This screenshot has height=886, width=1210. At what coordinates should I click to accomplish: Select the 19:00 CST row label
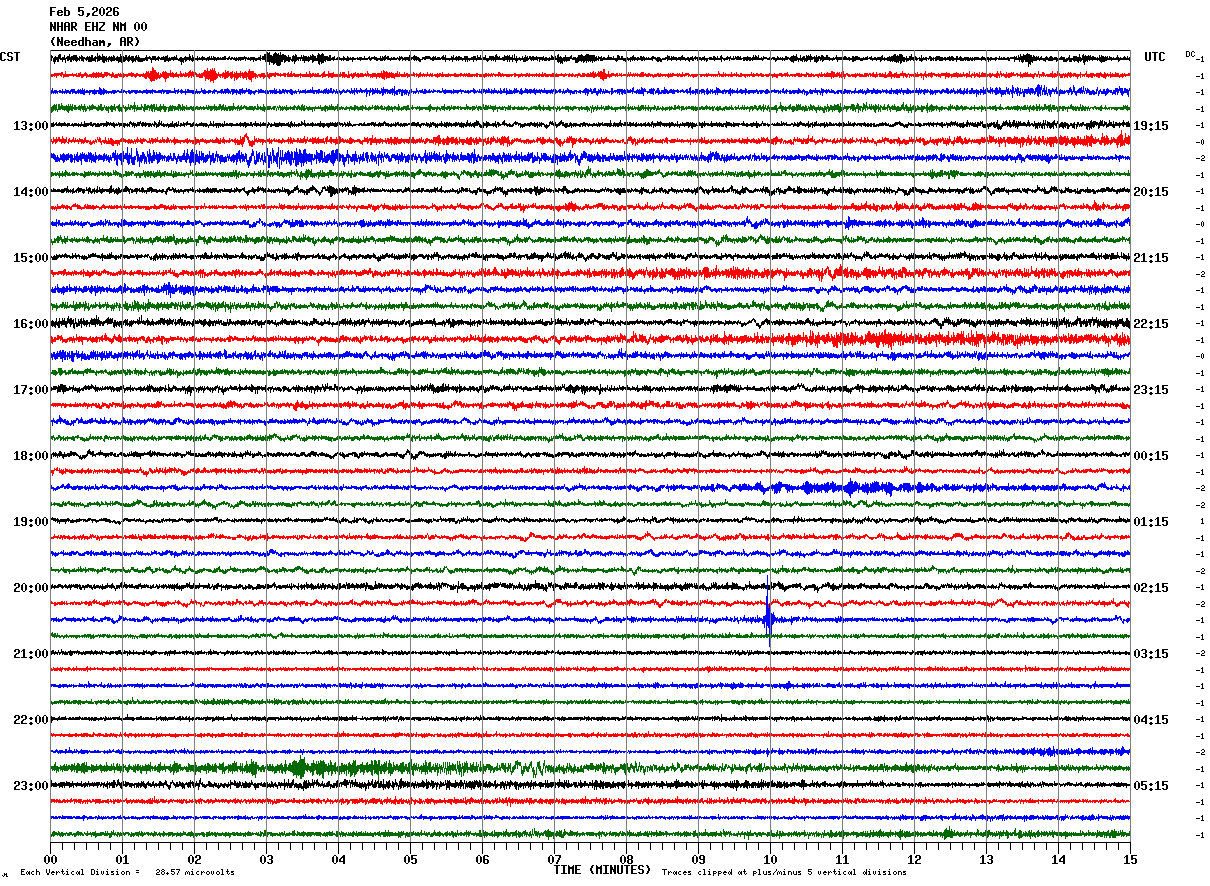pos(30,522)
